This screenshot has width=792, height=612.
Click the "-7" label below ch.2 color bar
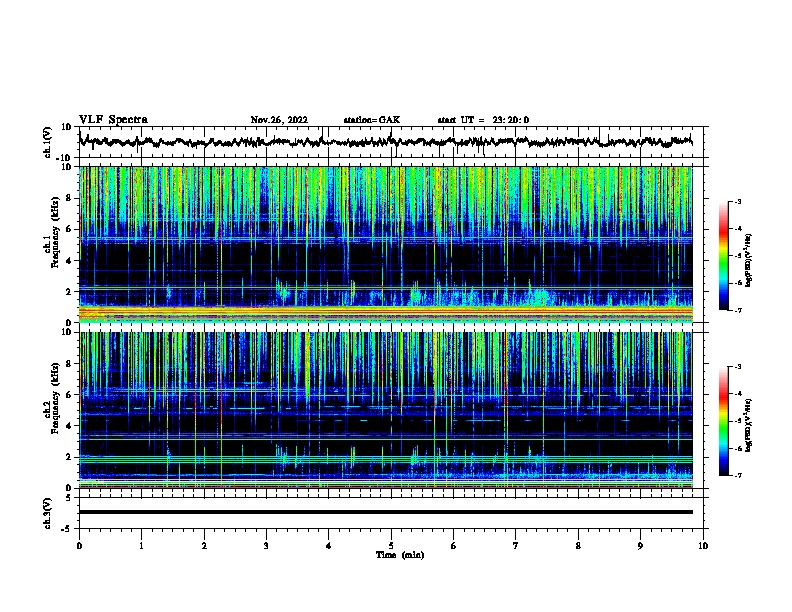pyautogui.click(x=737, y=475)
